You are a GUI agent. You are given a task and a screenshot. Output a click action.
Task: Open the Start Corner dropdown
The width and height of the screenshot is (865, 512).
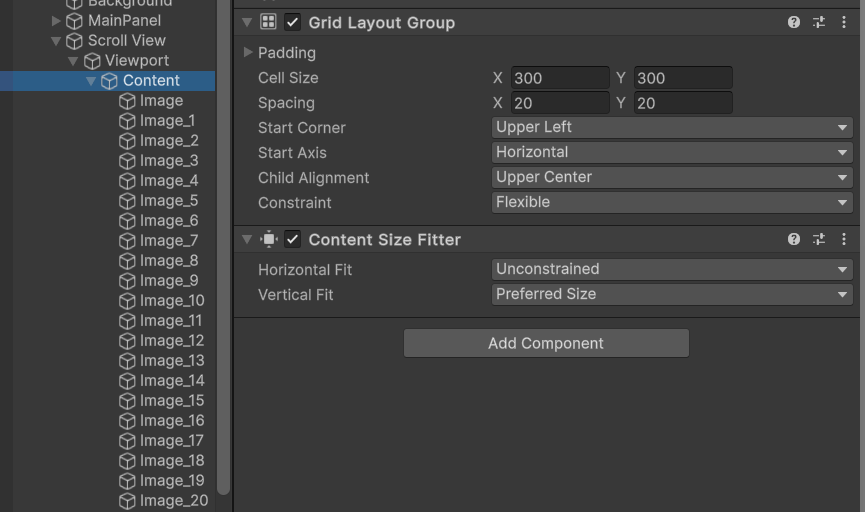(x=672, y=127)
